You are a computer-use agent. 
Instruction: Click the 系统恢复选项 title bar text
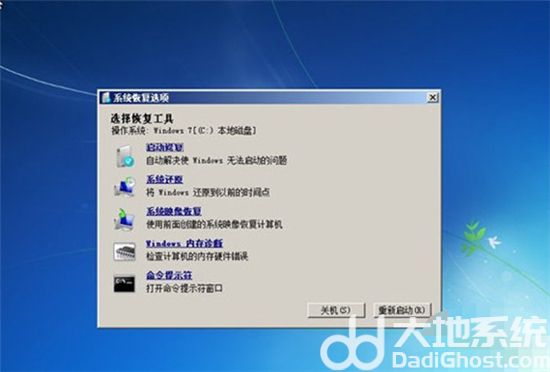pos(141,98)
